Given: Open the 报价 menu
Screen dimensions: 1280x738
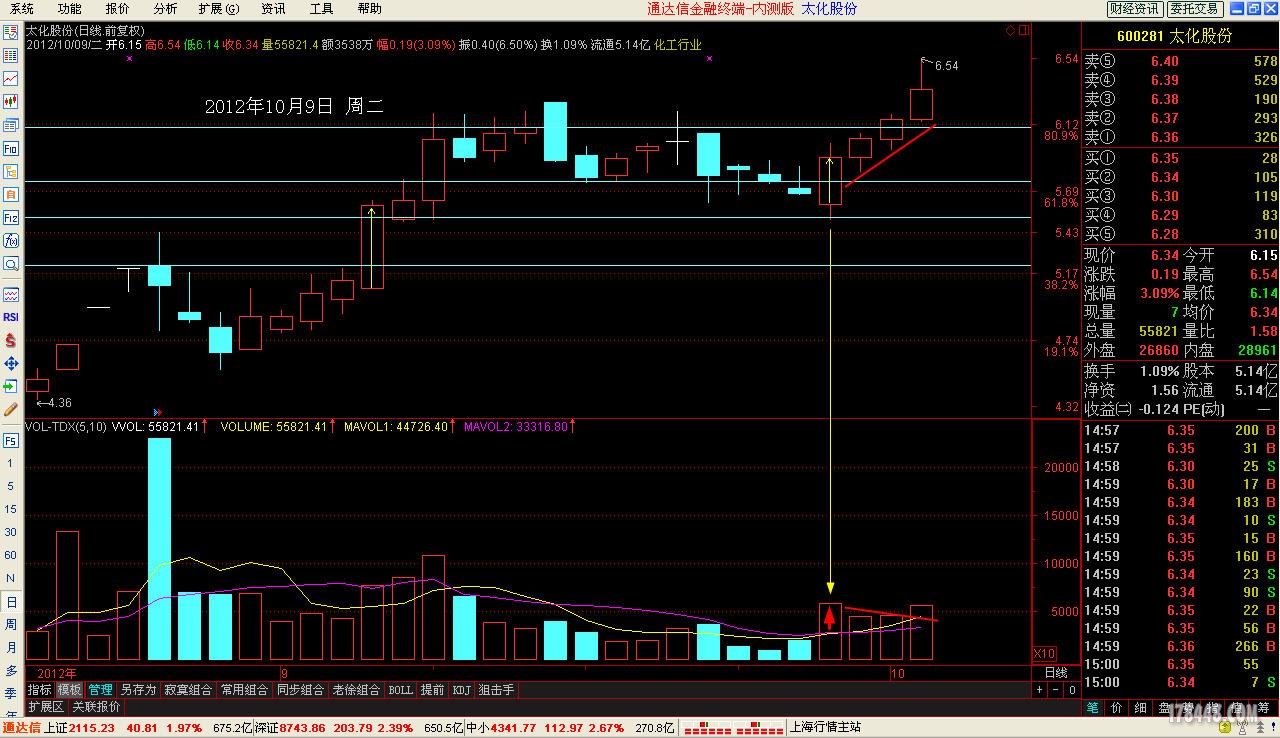Looking at the screenshot, I should (118, 9).
